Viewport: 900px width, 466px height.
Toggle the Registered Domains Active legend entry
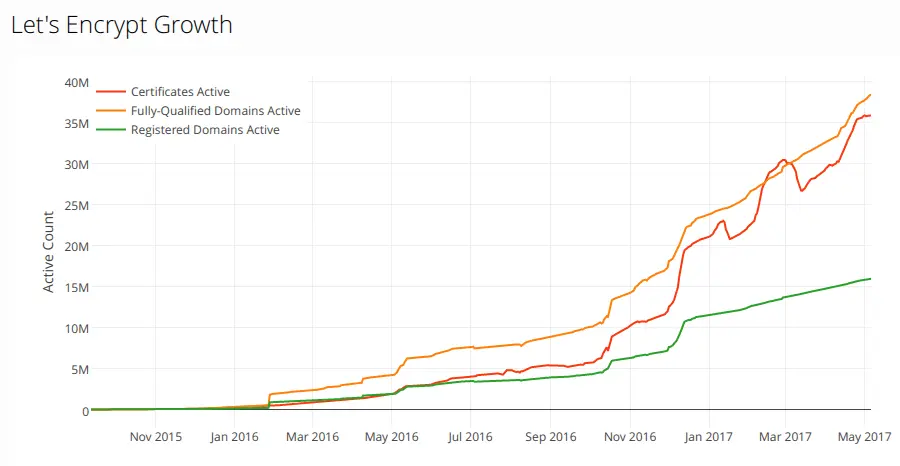pos(188,130)
